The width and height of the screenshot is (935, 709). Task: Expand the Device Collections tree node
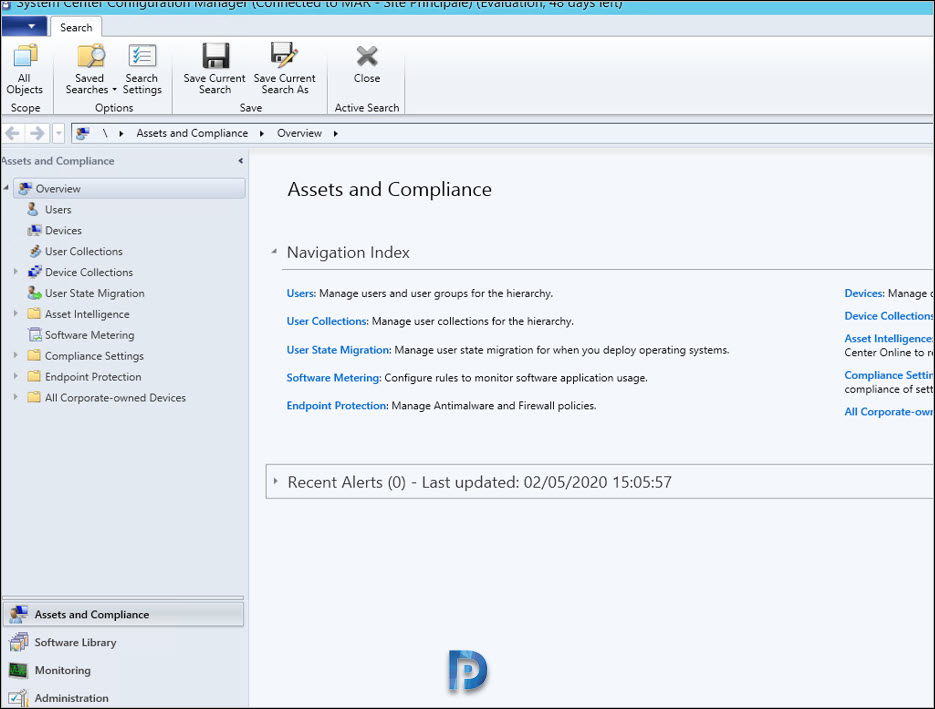point(16,271)
